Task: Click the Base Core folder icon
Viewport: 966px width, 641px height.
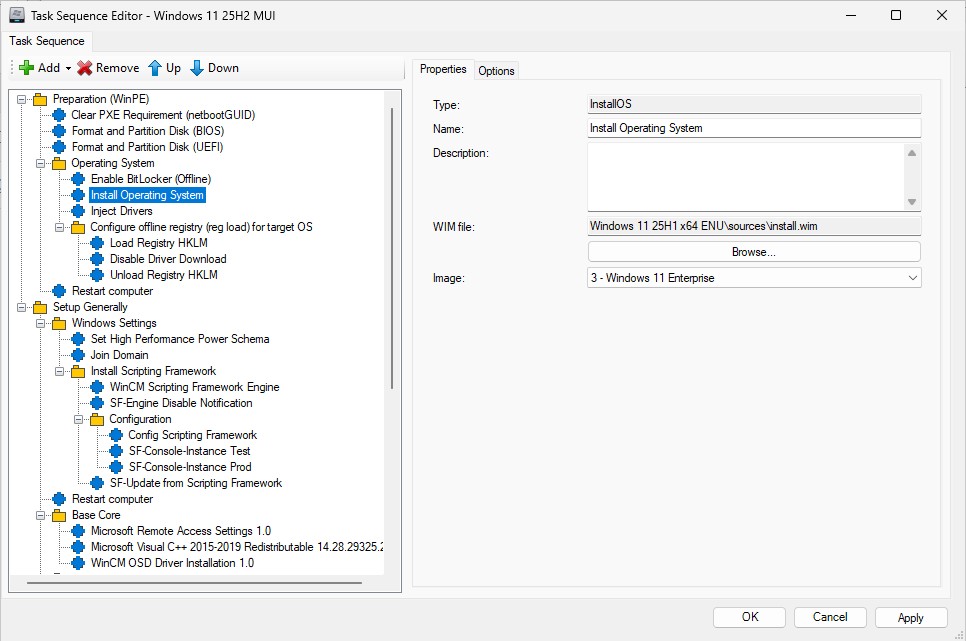Action: coord(59,515)
